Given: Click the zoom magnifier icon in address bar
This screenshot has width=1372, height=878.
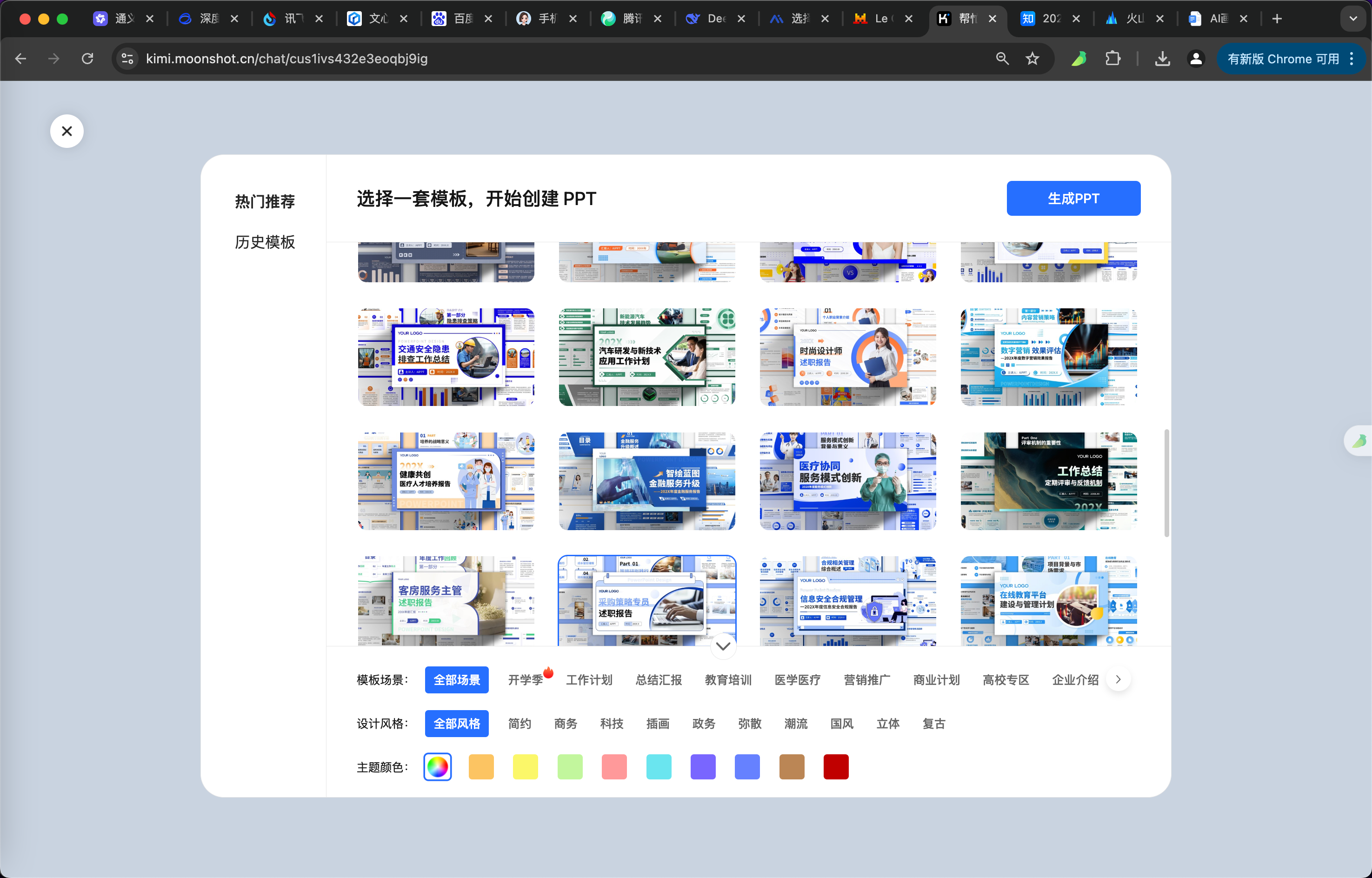Looking at the screenshot, I should pyautogui.click(x=1002, y=59).
